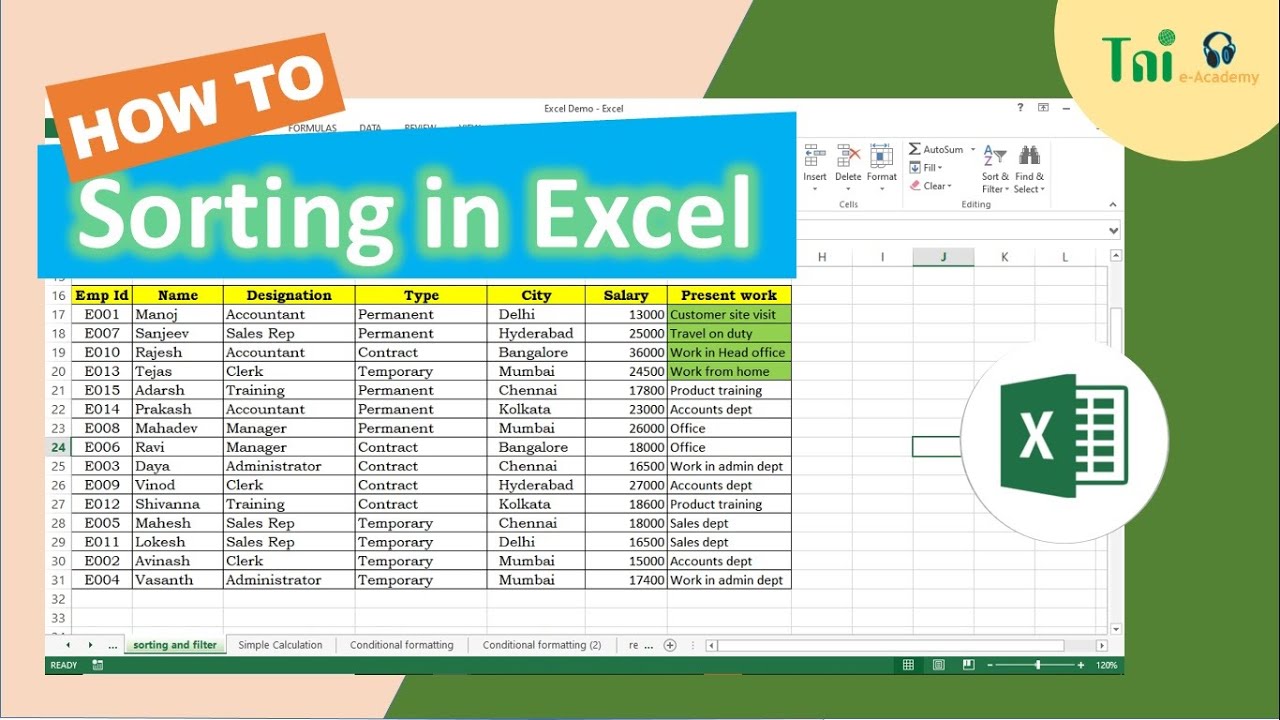The height and width of the screenshot is (720, 1280).
Task: Switch to Normal view icon
Action: coord(908,665)
